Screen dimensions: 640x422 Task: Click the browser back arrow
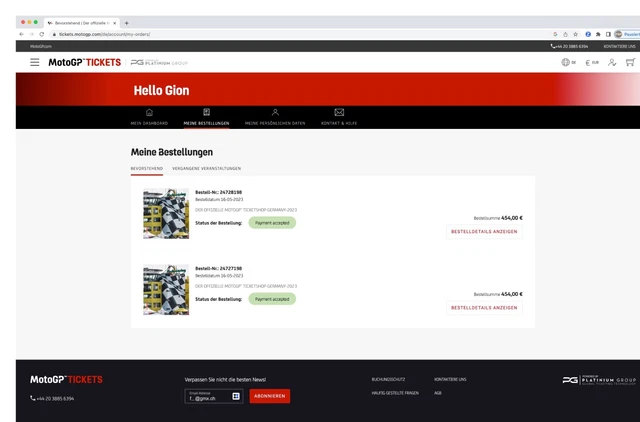(22, 34)
